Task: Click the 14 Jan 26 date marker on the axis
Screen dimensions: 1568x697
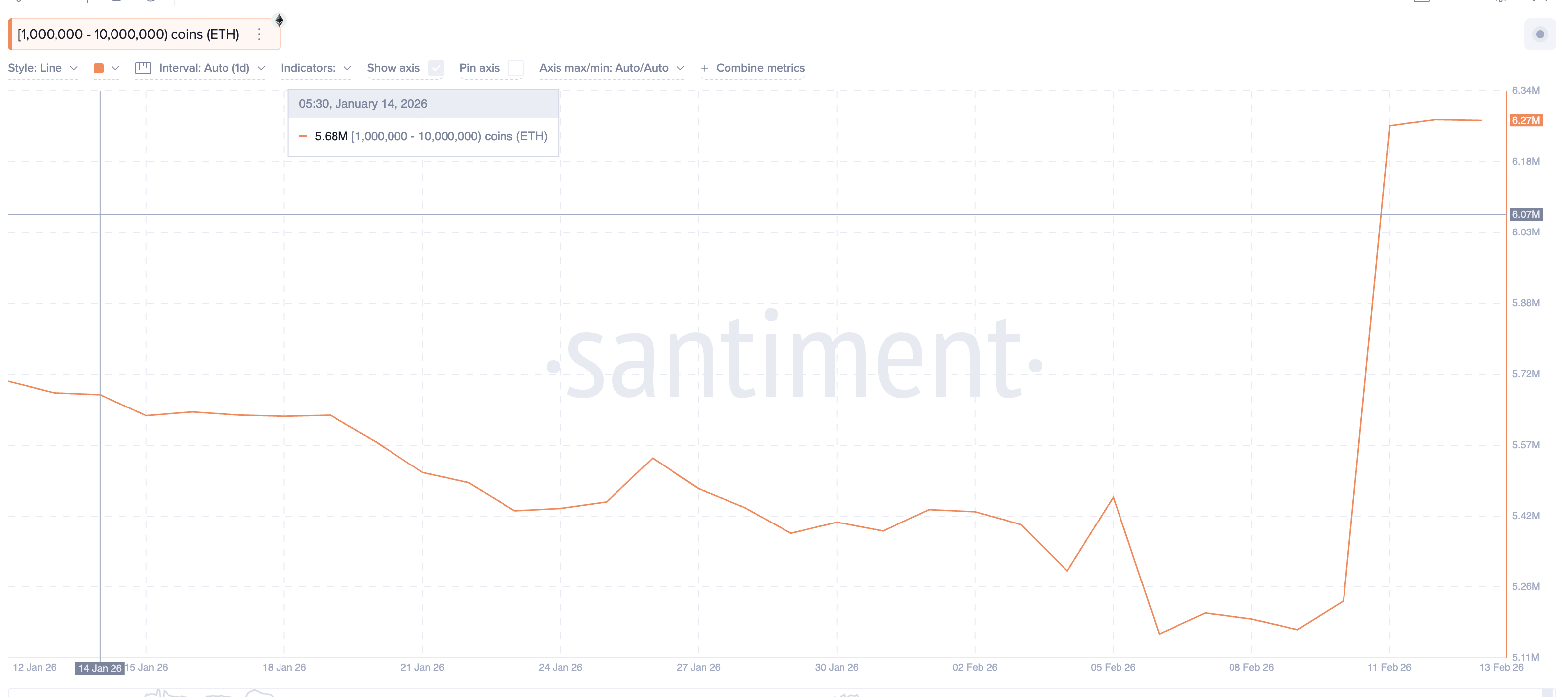Action: [x=100, y=668]
